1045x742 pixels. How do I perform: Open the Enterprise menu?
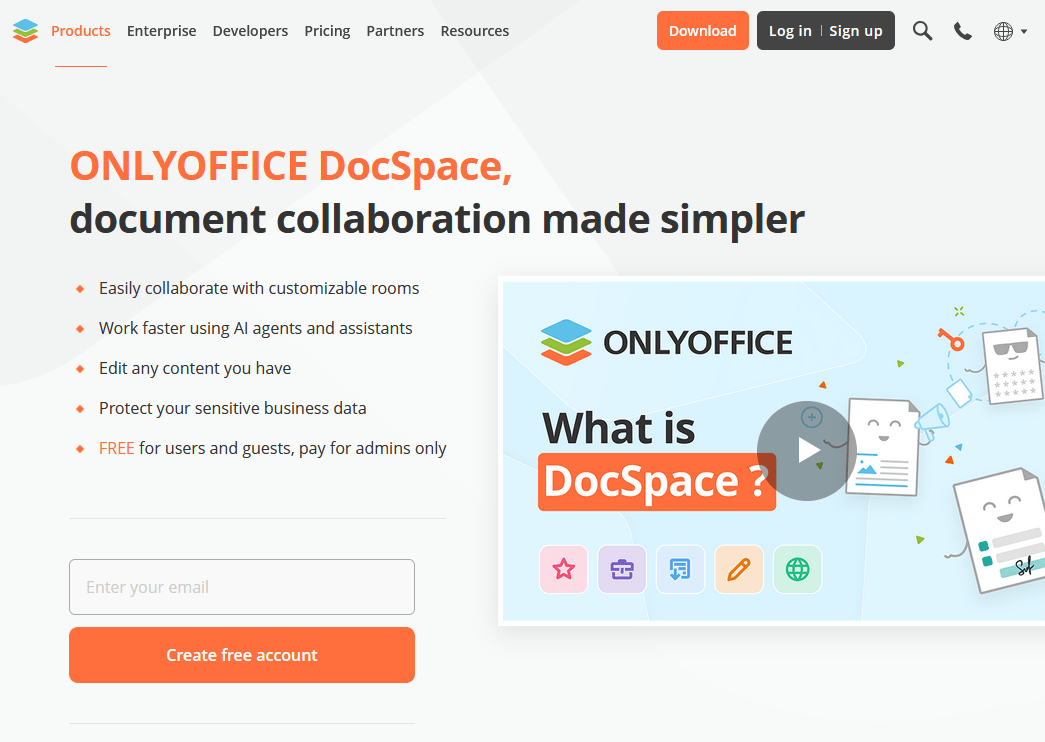tap(161, 31)
